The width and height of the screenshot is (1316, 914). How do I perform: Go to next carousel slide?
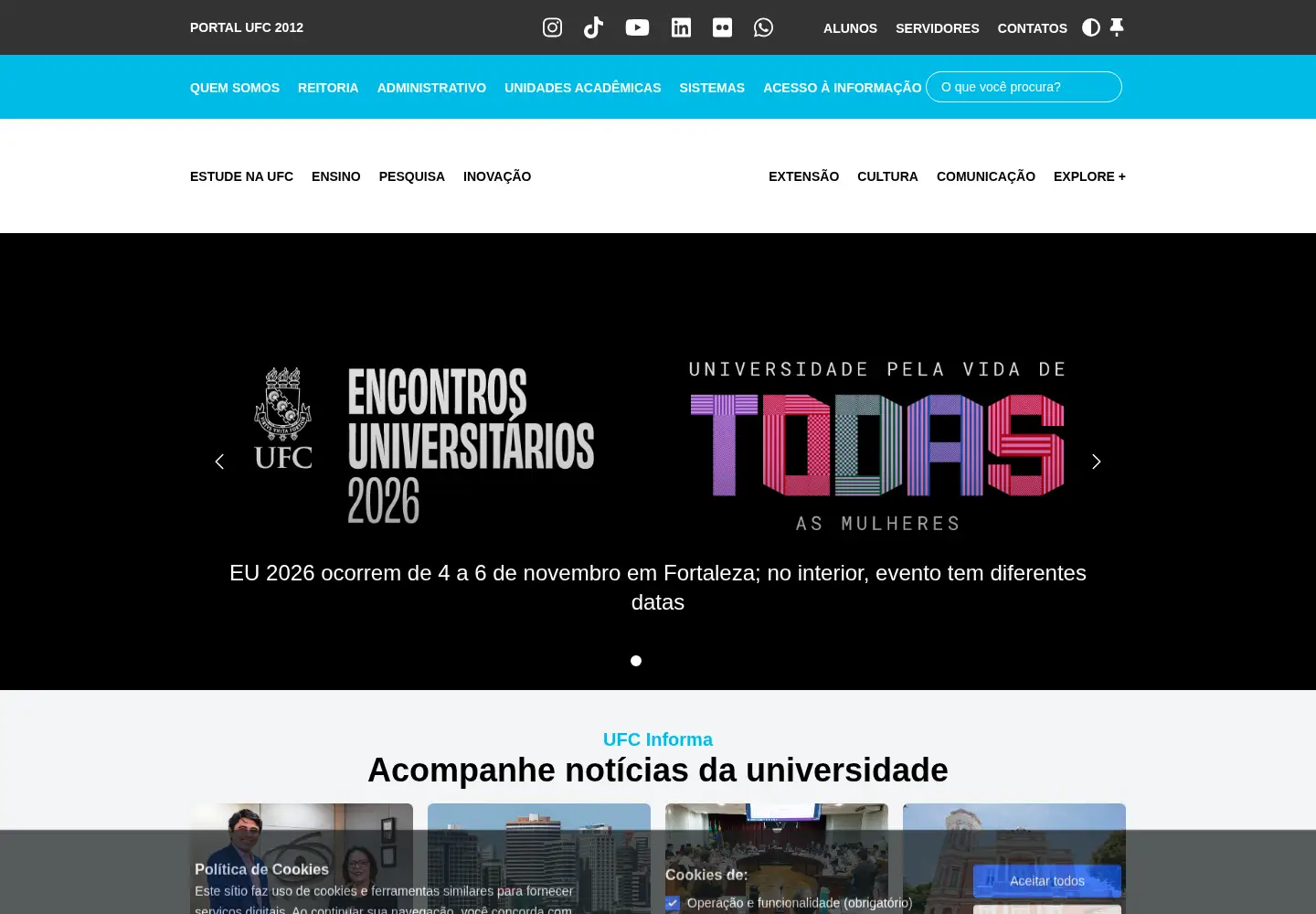click(x=1097, y=462)
